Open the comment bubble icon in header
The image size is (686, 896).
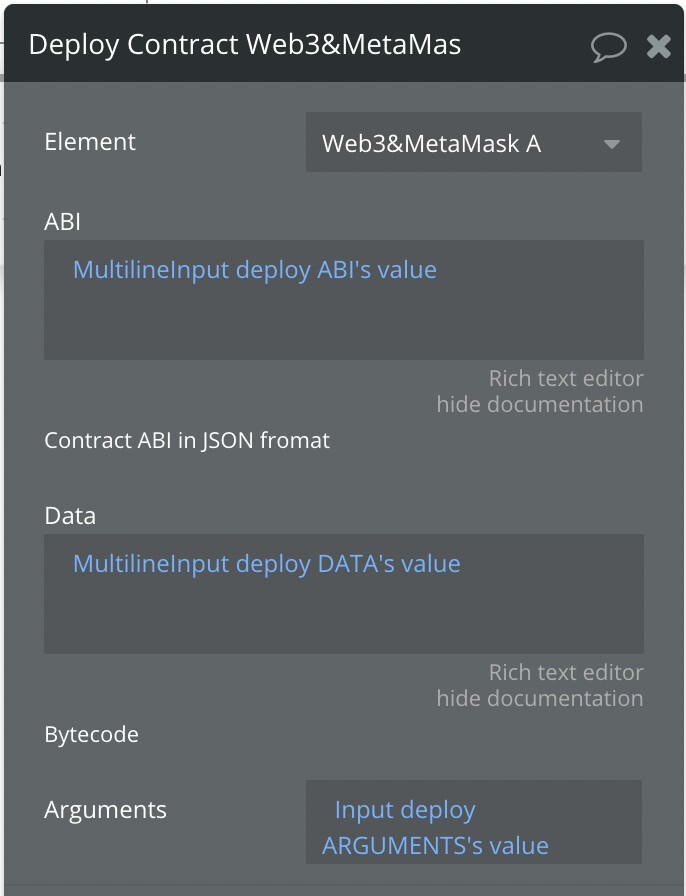tap(609, 46)
